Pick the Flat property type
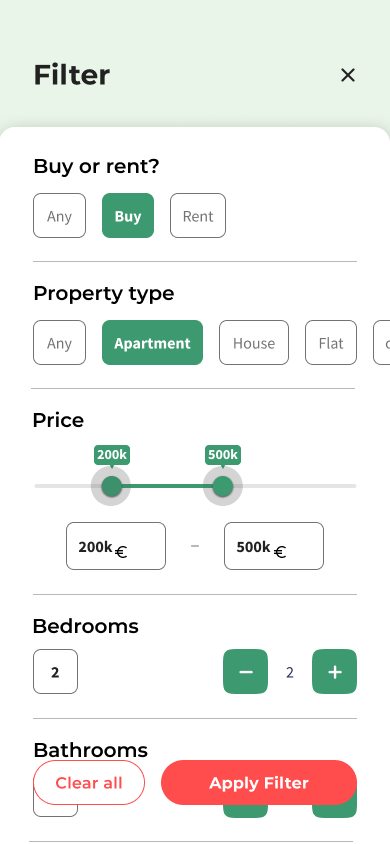Viewport: 390px width, 844px height. (x=331, y=342)
